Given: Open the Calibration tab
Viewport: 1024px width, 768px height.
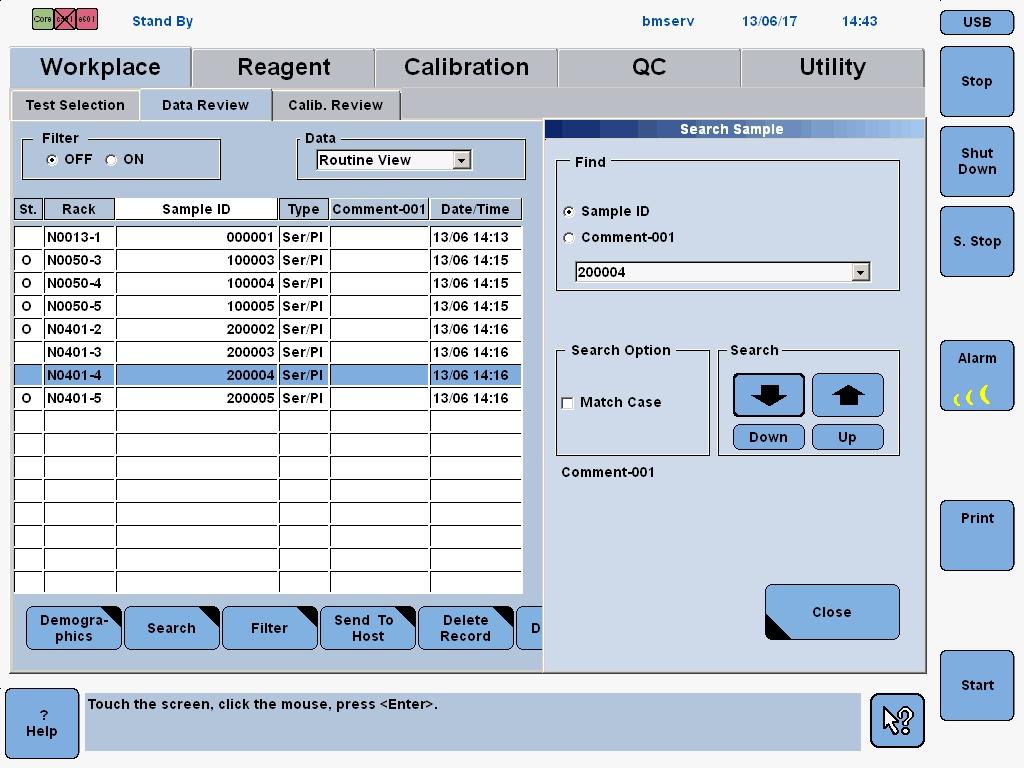Looking at the screenshot, I should point(466,67).
